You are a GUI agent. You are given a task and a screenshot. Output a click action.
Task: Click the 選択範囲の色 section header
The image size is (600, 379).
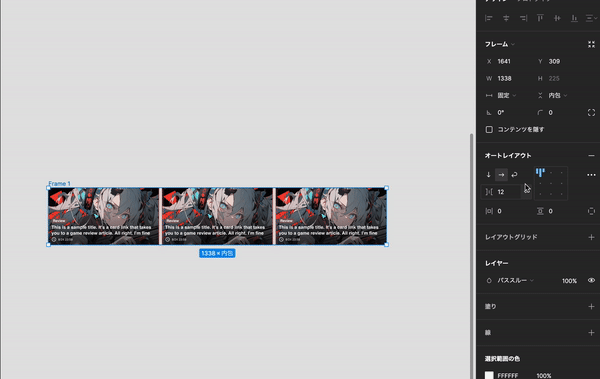tap(502, 359)
